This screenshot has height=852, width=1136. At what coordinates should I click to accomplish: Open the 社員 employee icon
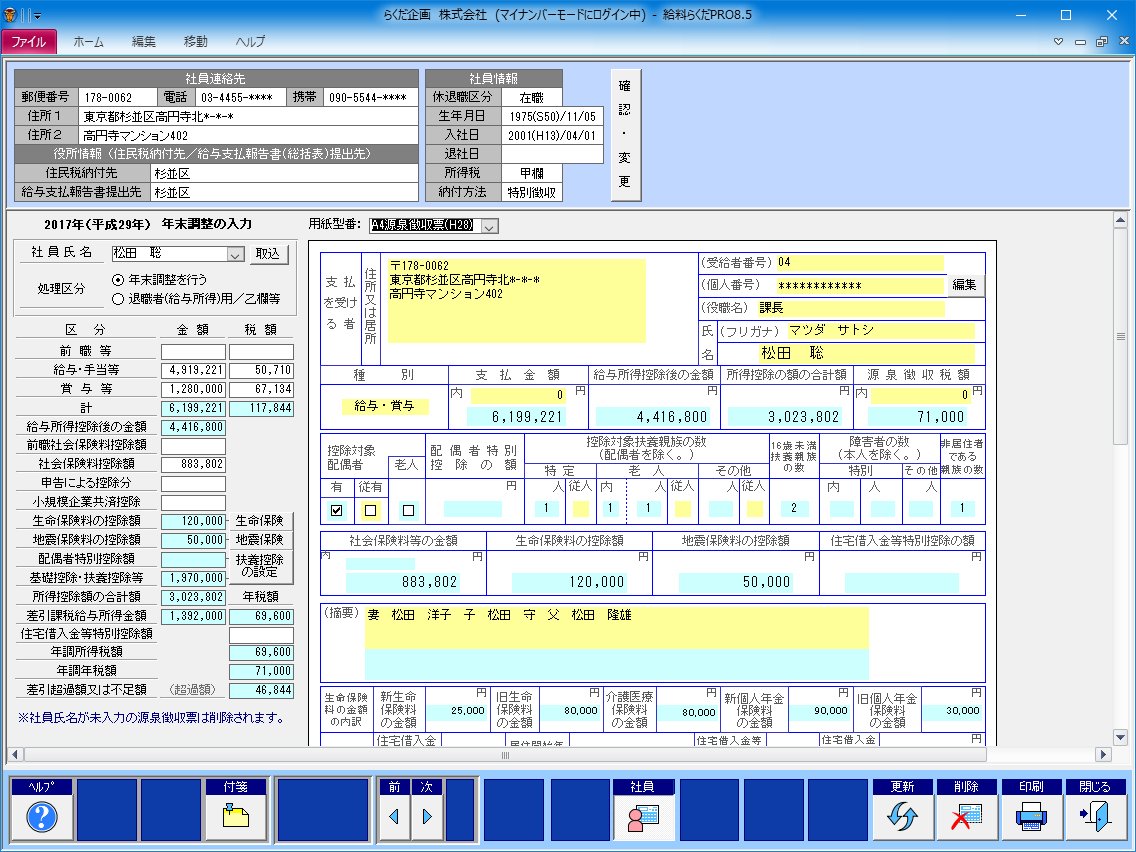pyautogui.click(x=642, y=816)
